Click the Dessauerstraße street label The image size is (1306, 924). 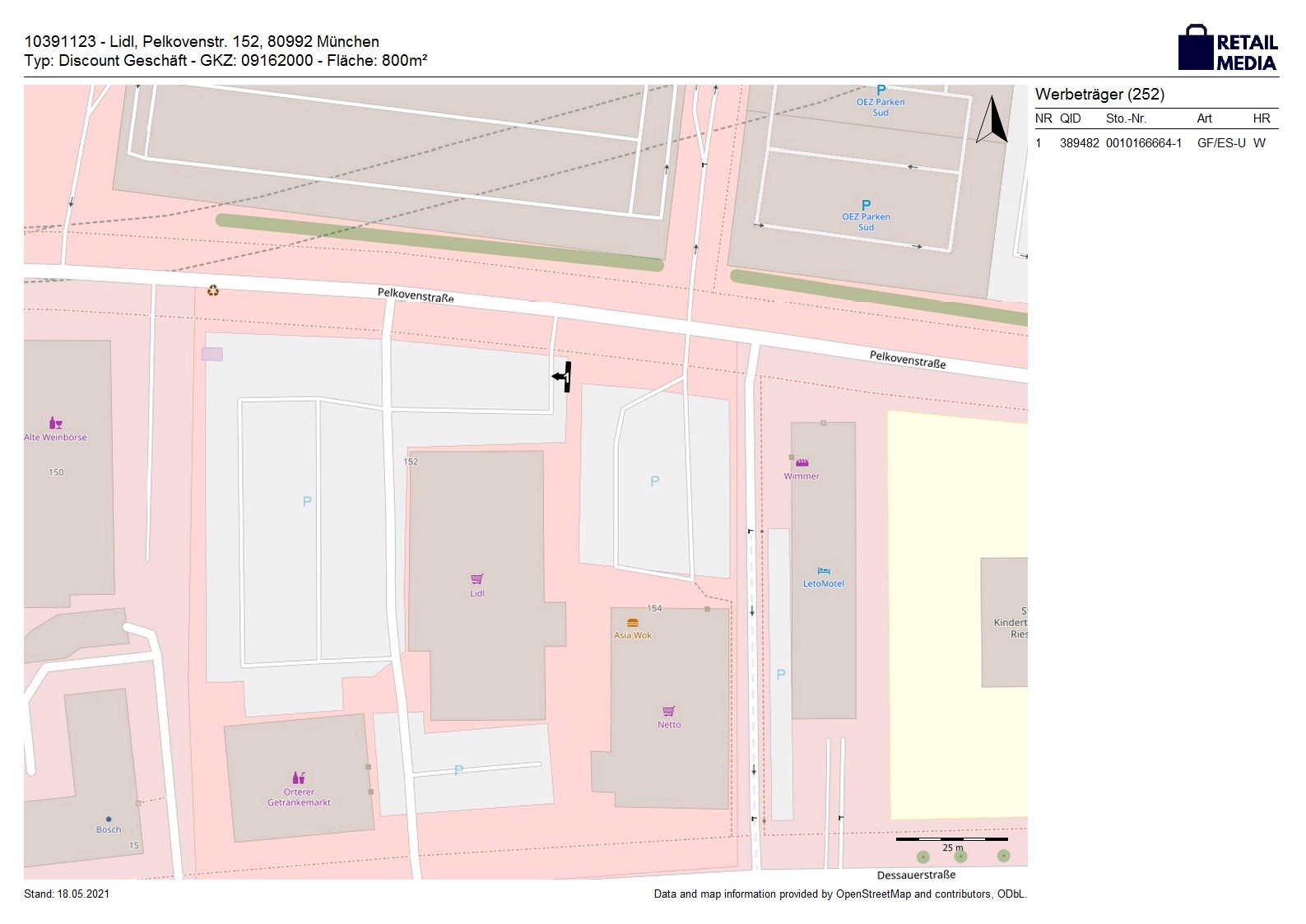[x=916, y=875]
